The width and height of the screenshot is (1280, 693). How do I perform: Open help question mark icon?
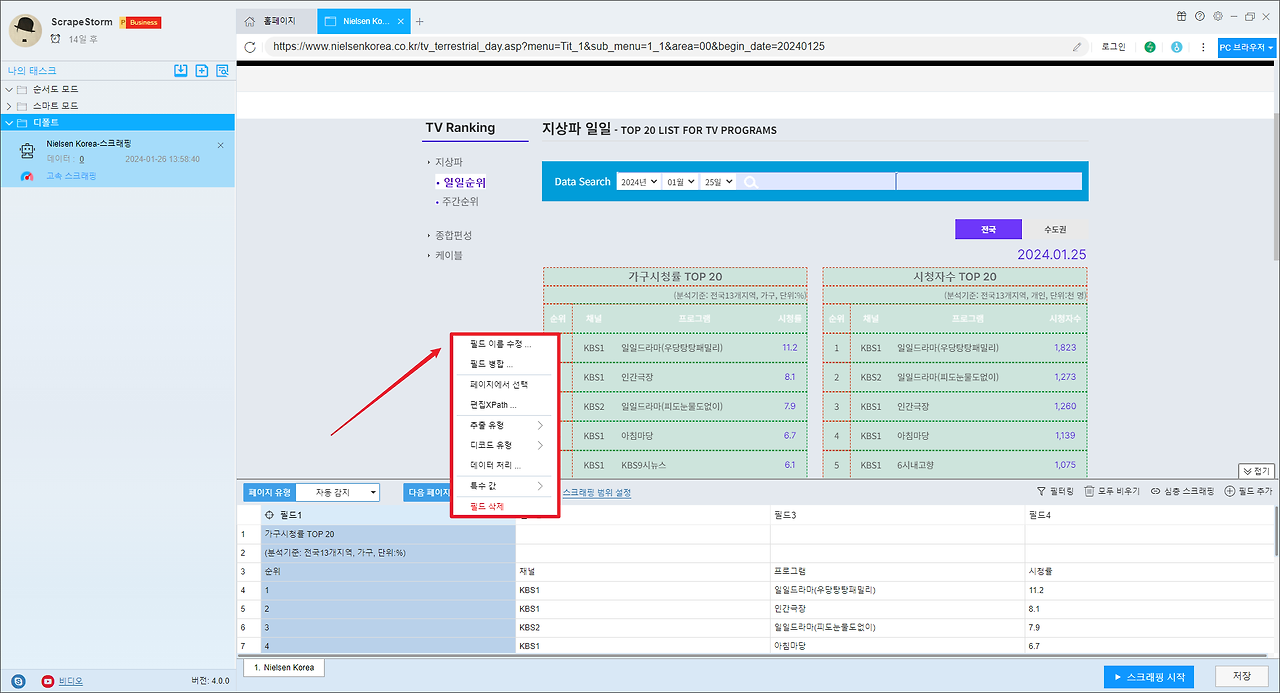1199,16
